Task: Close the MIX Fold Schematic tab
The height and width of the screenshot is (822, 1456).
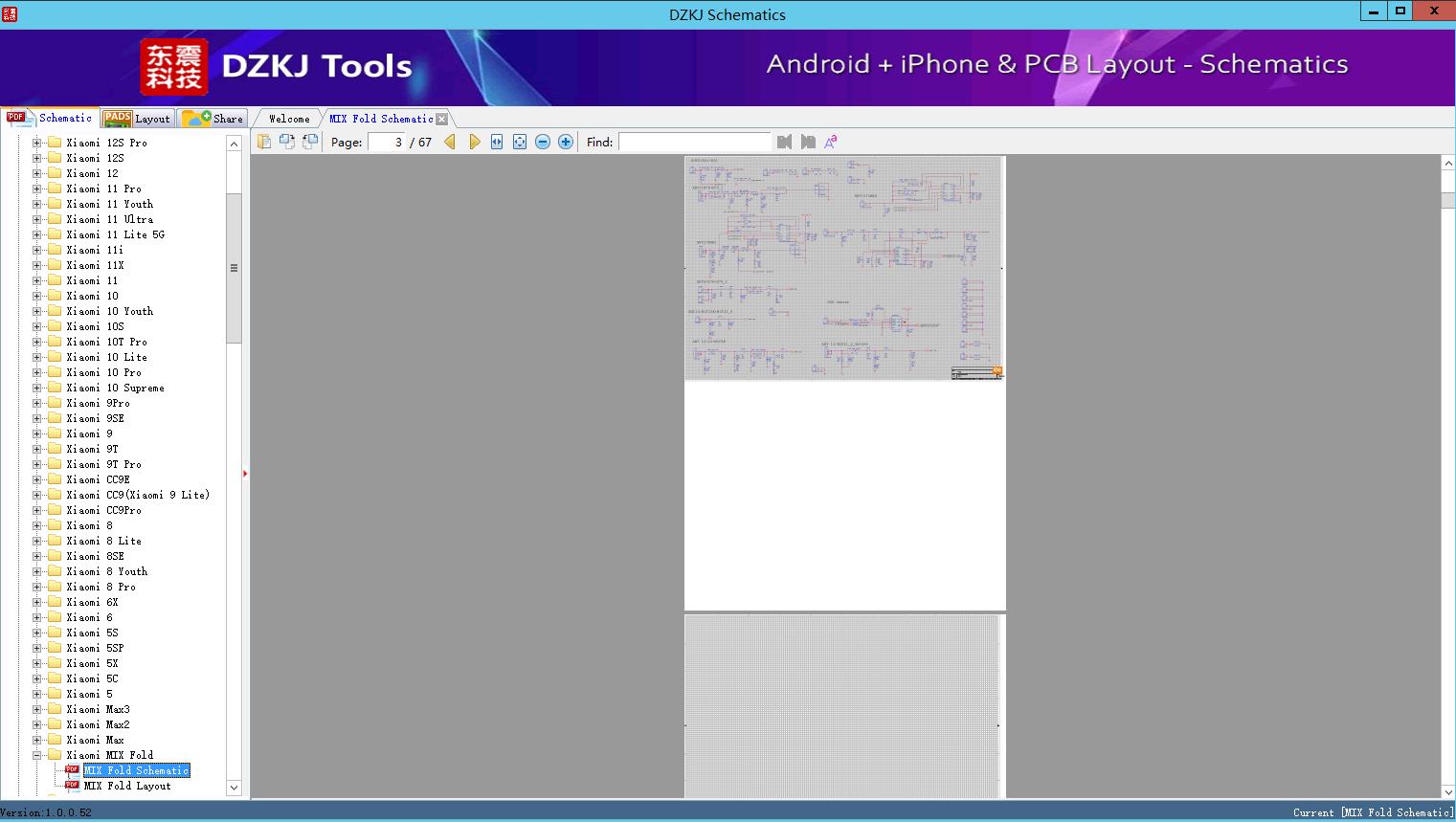Action: (x=441, y=119)
